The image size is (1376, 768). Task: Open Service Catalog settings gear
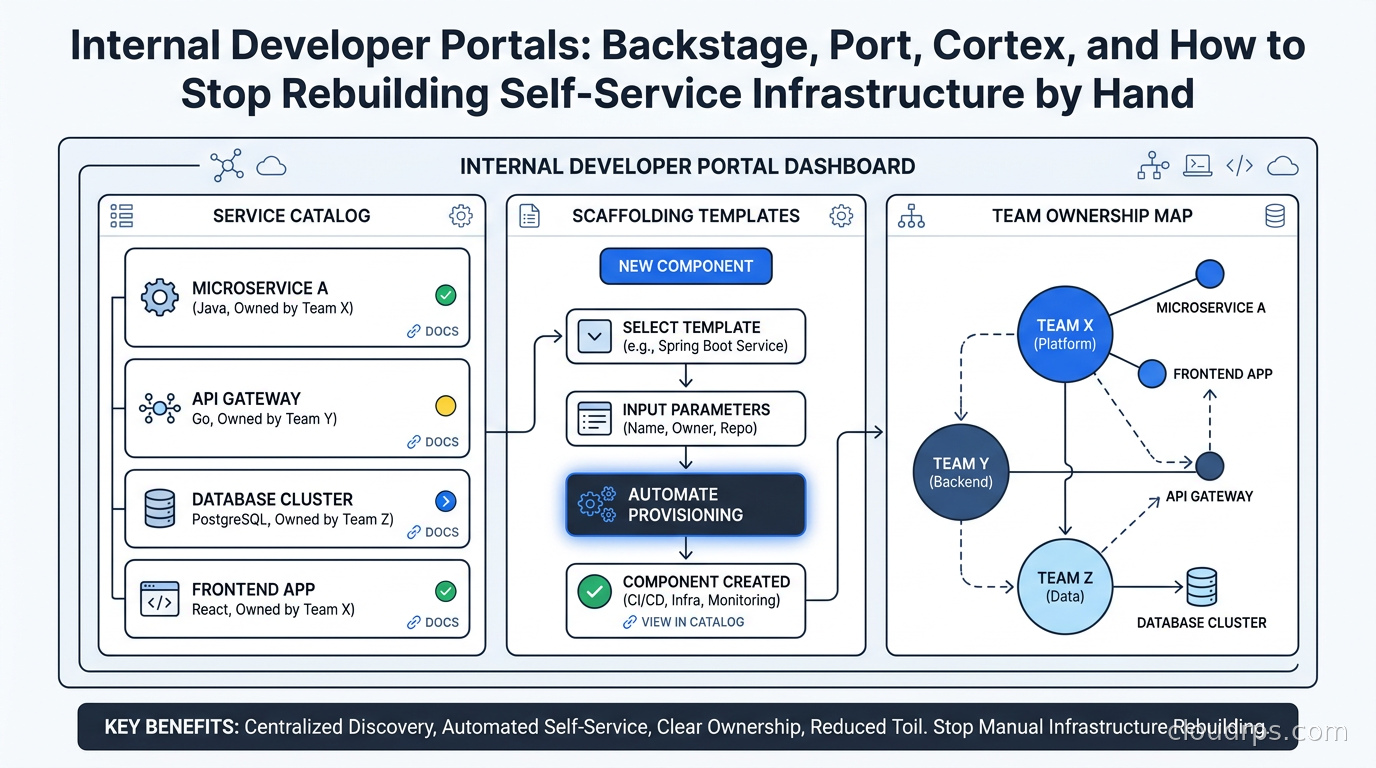460,215
